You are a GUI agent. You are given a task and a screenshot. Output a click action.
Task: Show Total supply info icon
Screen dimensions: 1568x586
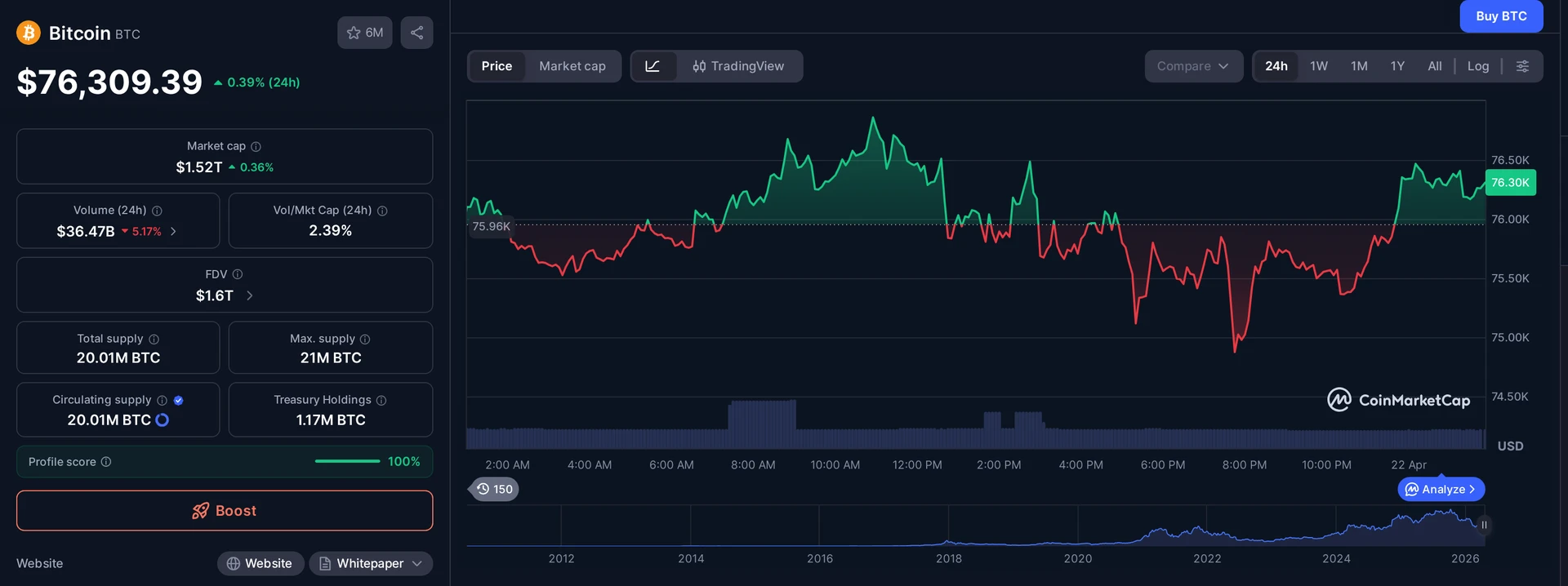tap(154, 339)
